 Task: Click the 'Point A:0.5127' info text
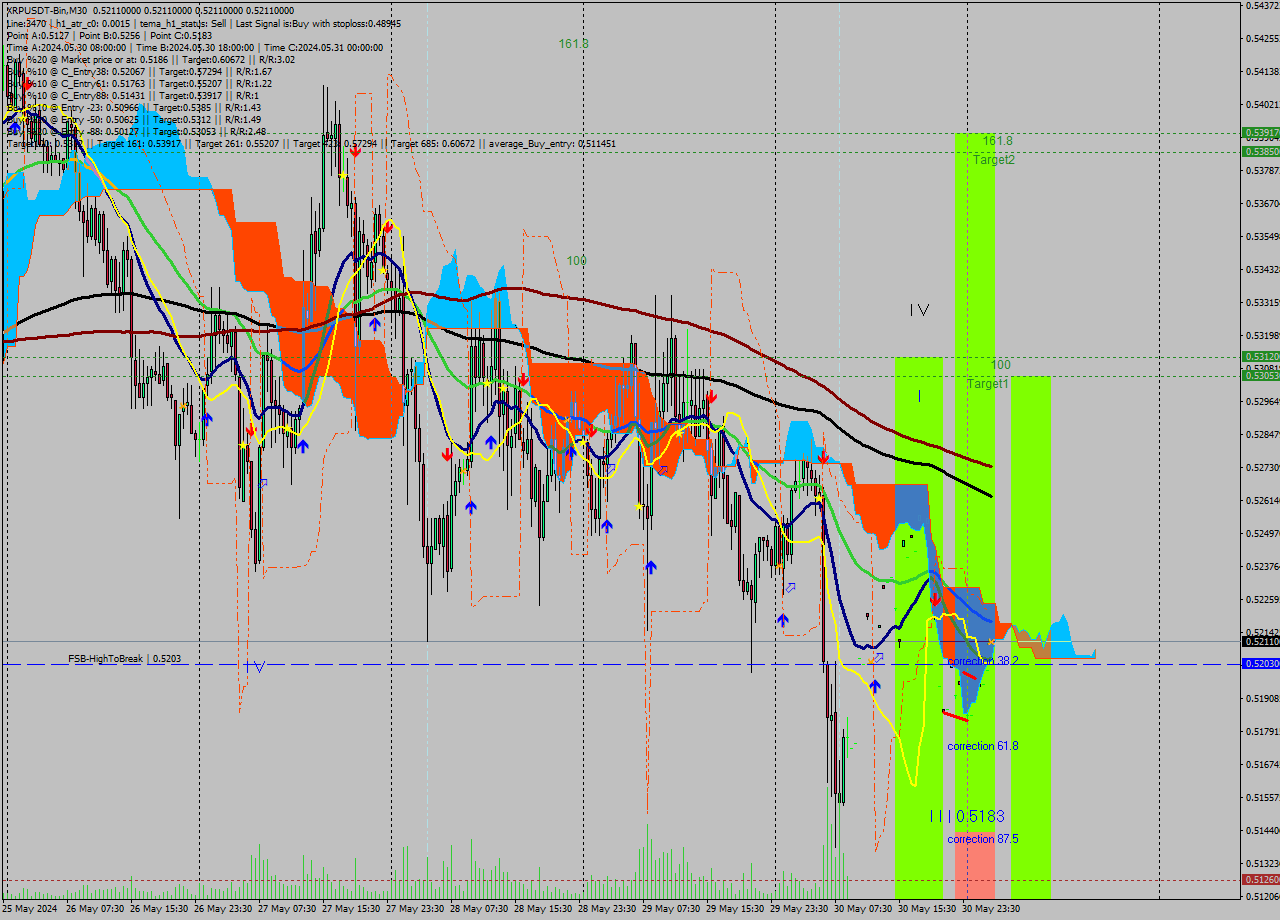pyautogui.click(x=37, y=35)
